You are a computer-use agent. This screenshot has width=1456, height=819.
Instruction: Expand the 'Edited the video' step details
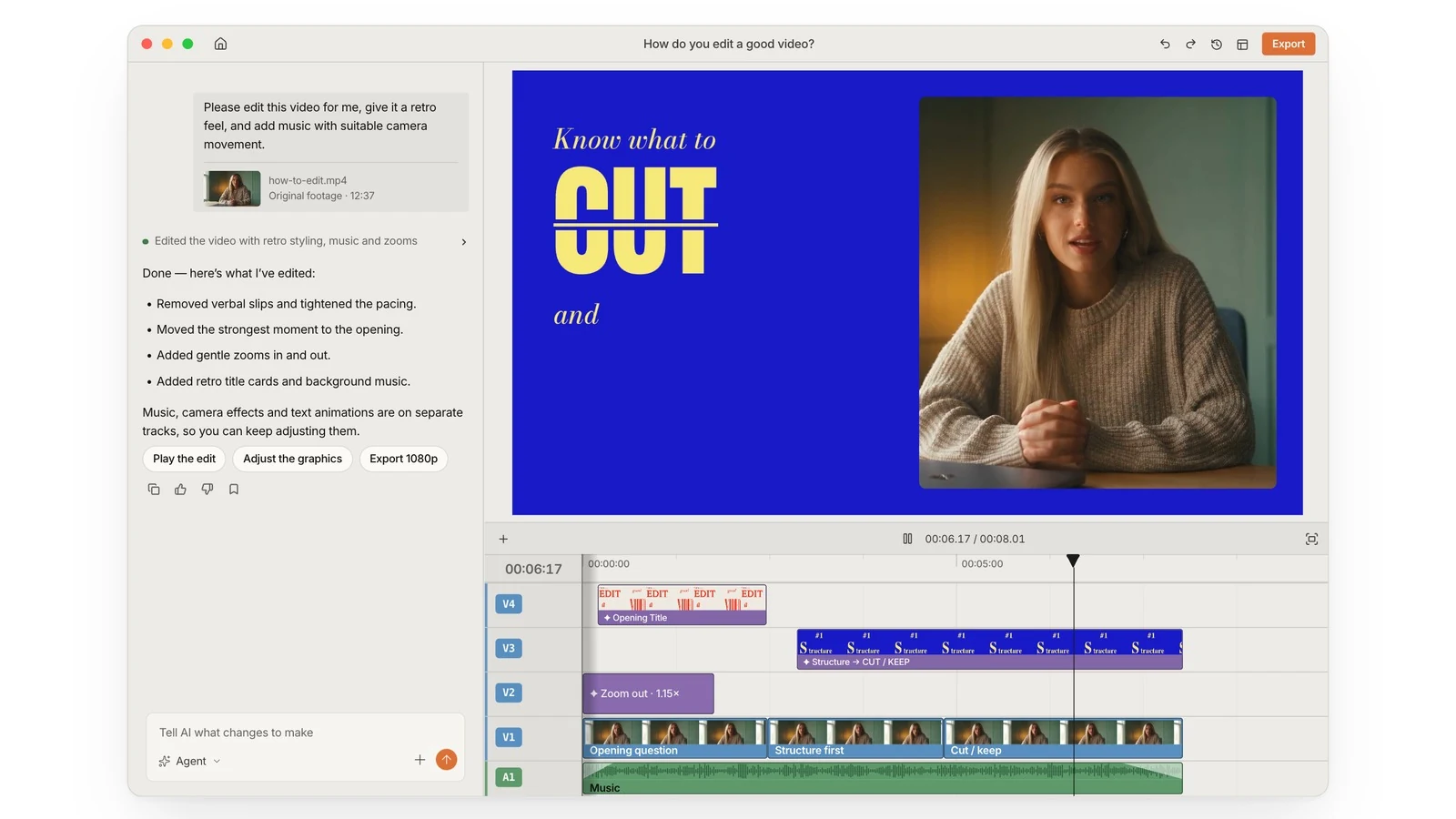[464, 241]
